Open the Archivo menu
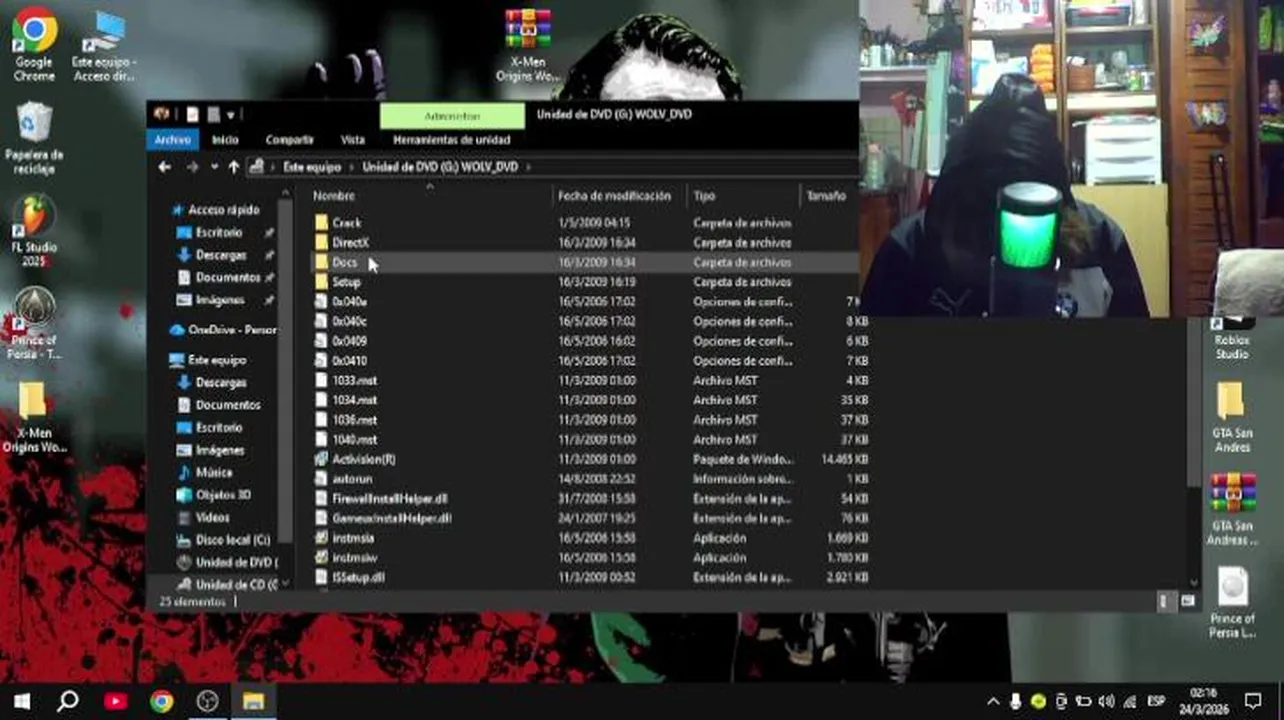 tap(172, 140)
